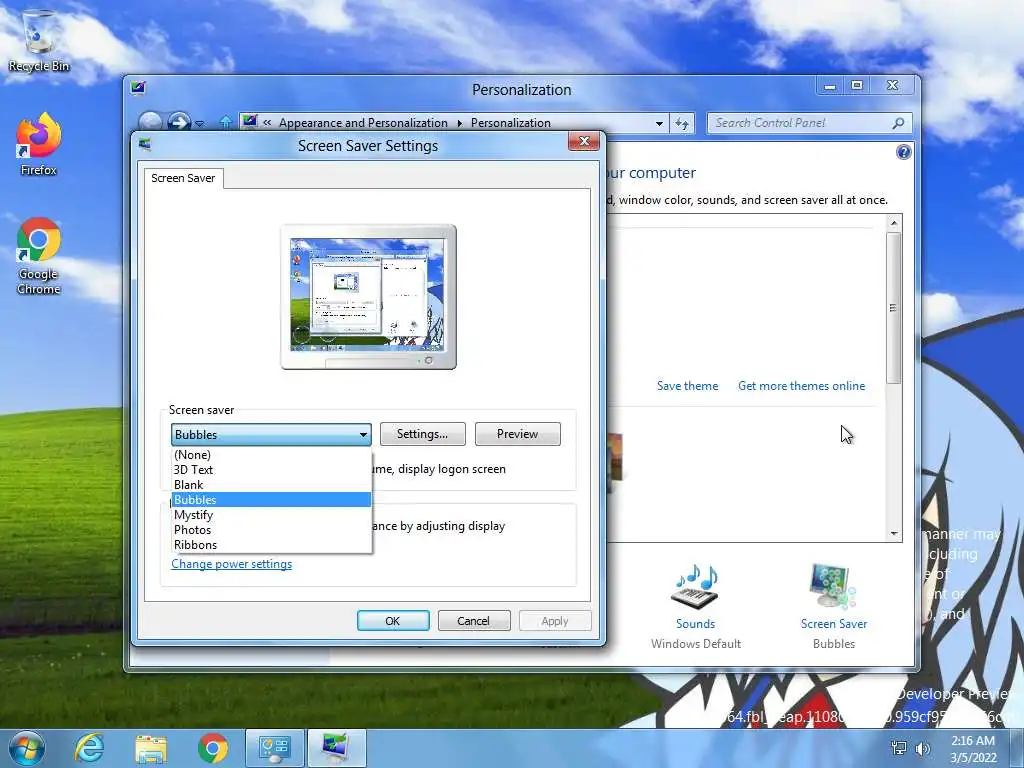Choose Mystify screen saver
Viewport: 1024px width, 768px height.
pos(271,515)
